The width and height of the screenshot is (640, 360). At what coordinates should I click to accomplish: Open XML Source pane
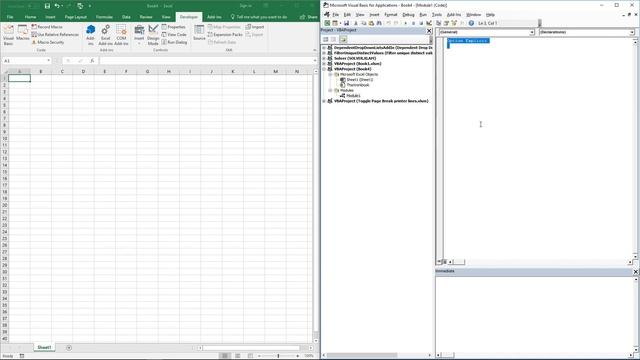(199, 33)
